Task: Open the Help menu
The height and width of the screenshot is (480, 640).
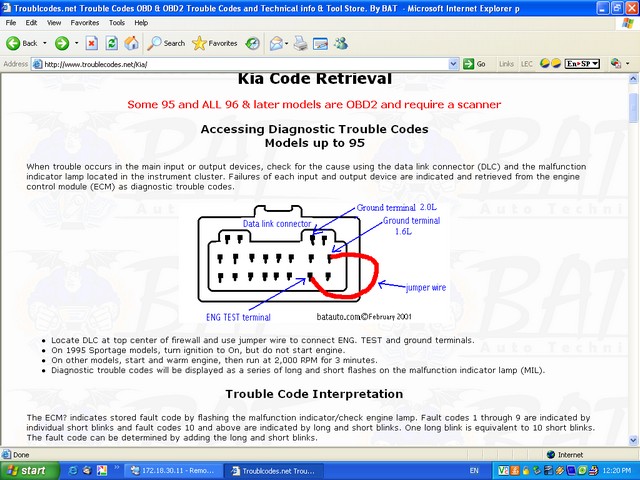Action: pyautogui.click(x=141, y=23)
